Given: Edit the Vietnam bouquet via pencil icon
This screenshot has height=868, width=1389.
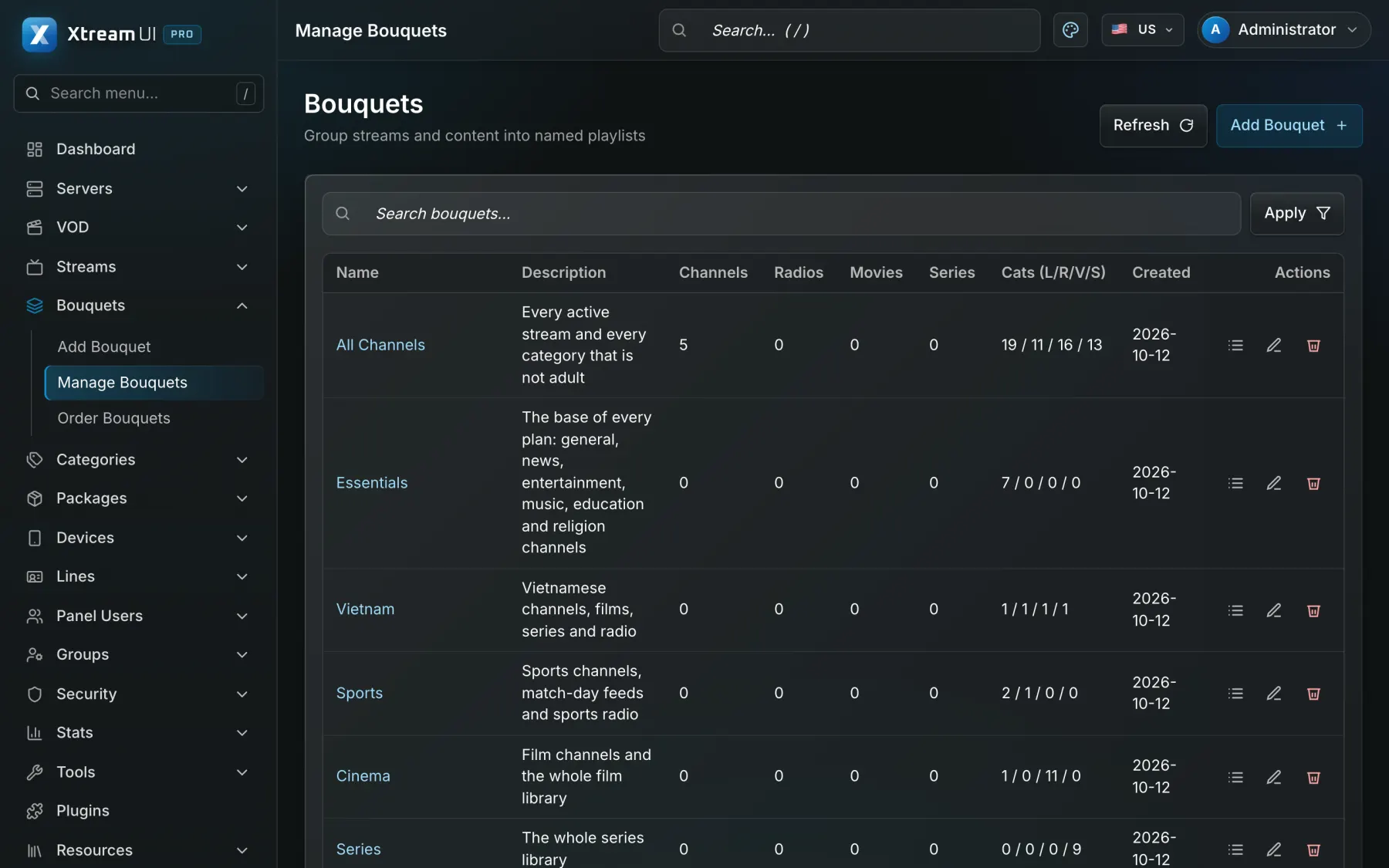Looking at the screenshot, I should pyautogui.click(x=1274, y=610).
